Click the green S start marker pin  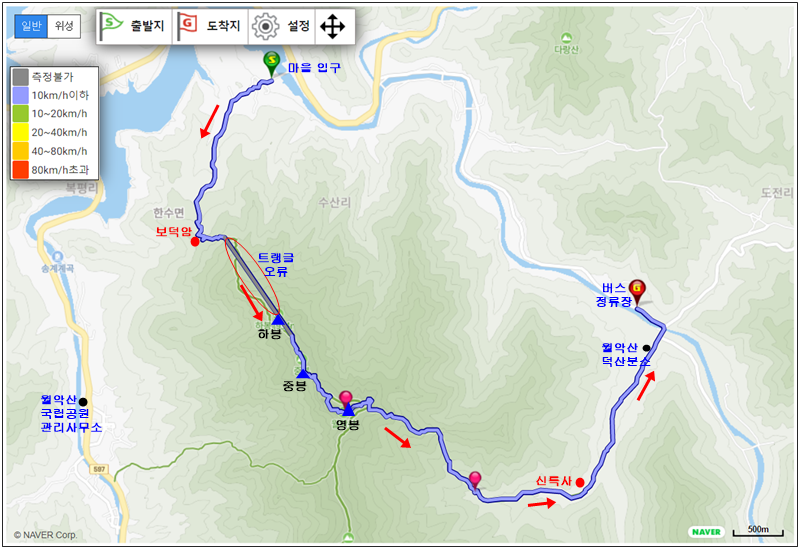(x=271, y=64)
